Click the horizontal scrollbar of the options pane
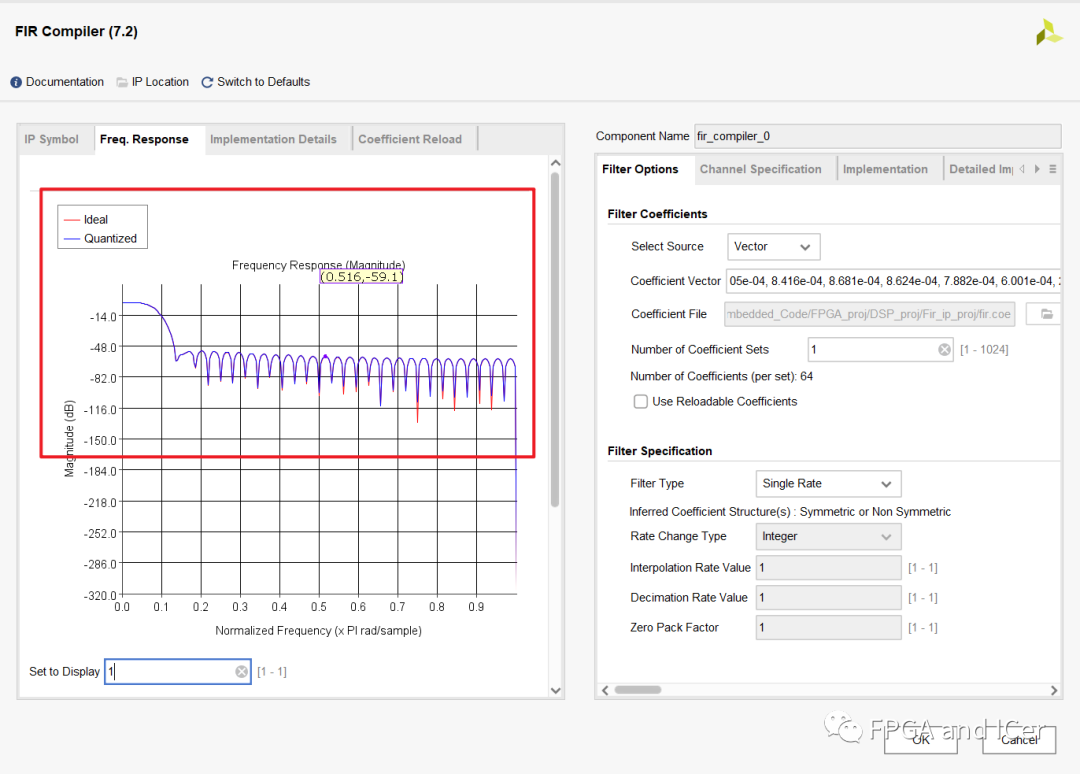This screenshot has width=1080, height=774. [638, 690]
